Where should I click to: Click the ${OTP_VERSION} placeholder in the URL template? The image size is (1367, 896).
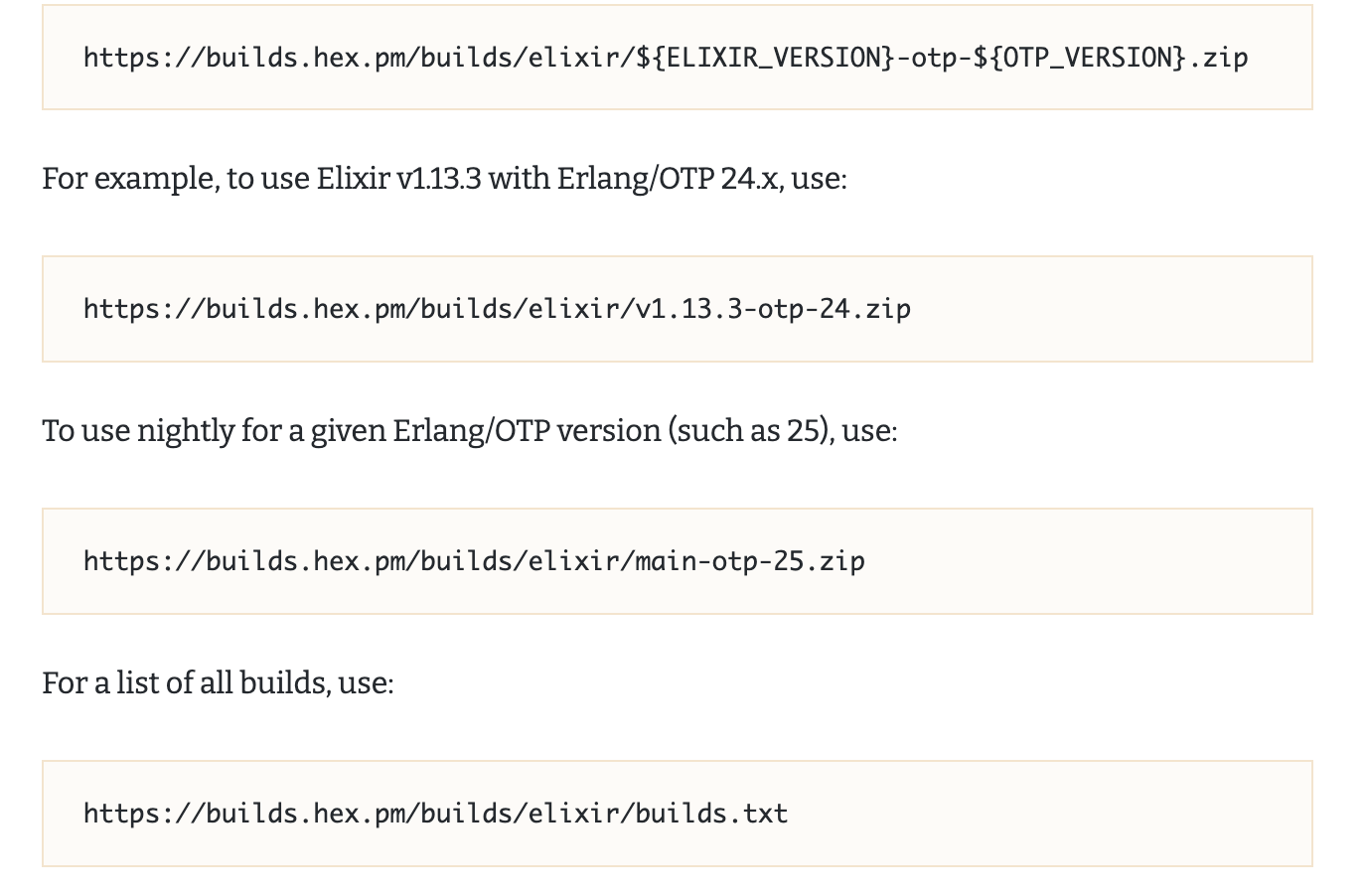(1080, 58)
